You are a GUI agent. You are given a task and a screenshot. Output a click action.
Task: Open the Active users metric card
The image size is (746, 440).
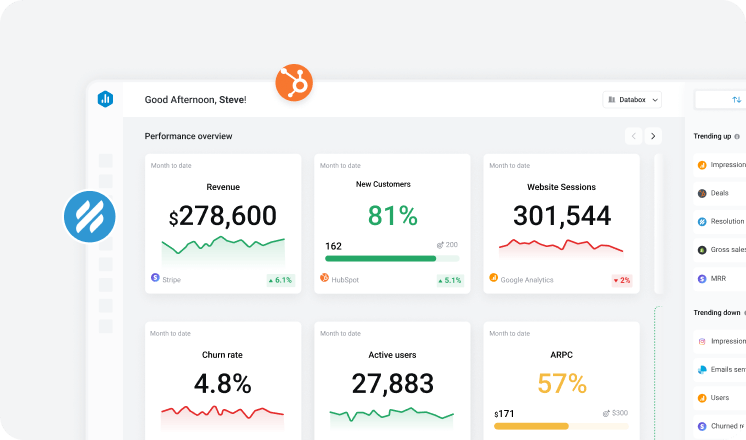392,382
